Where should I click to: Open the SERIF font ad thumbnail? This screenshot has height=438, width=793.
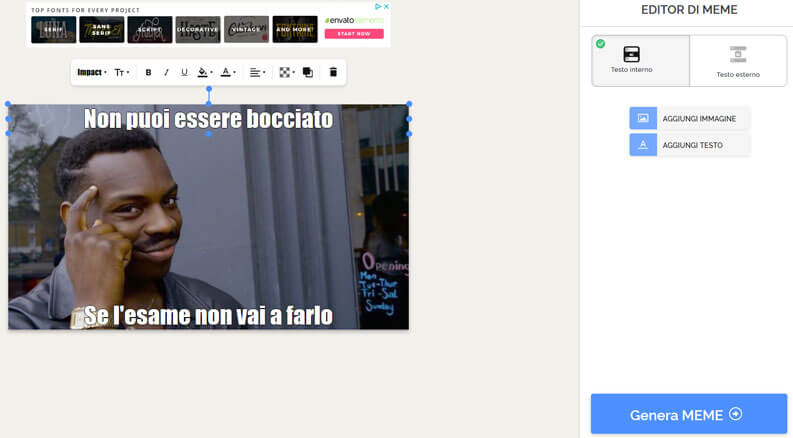coord(54,29)
